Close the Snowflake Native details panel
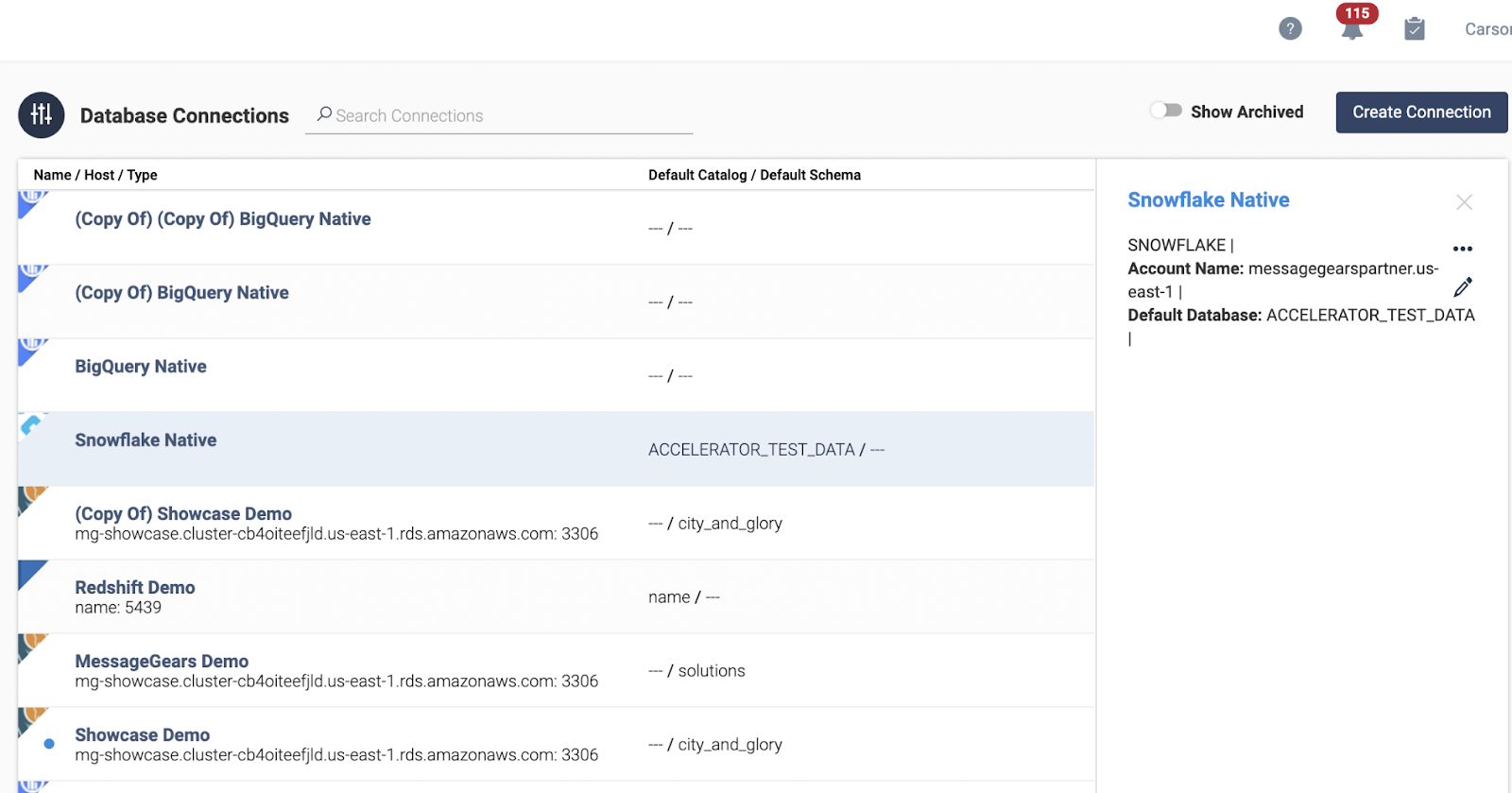Viewport: 1512px width, 793px height. pos(1464,202)
